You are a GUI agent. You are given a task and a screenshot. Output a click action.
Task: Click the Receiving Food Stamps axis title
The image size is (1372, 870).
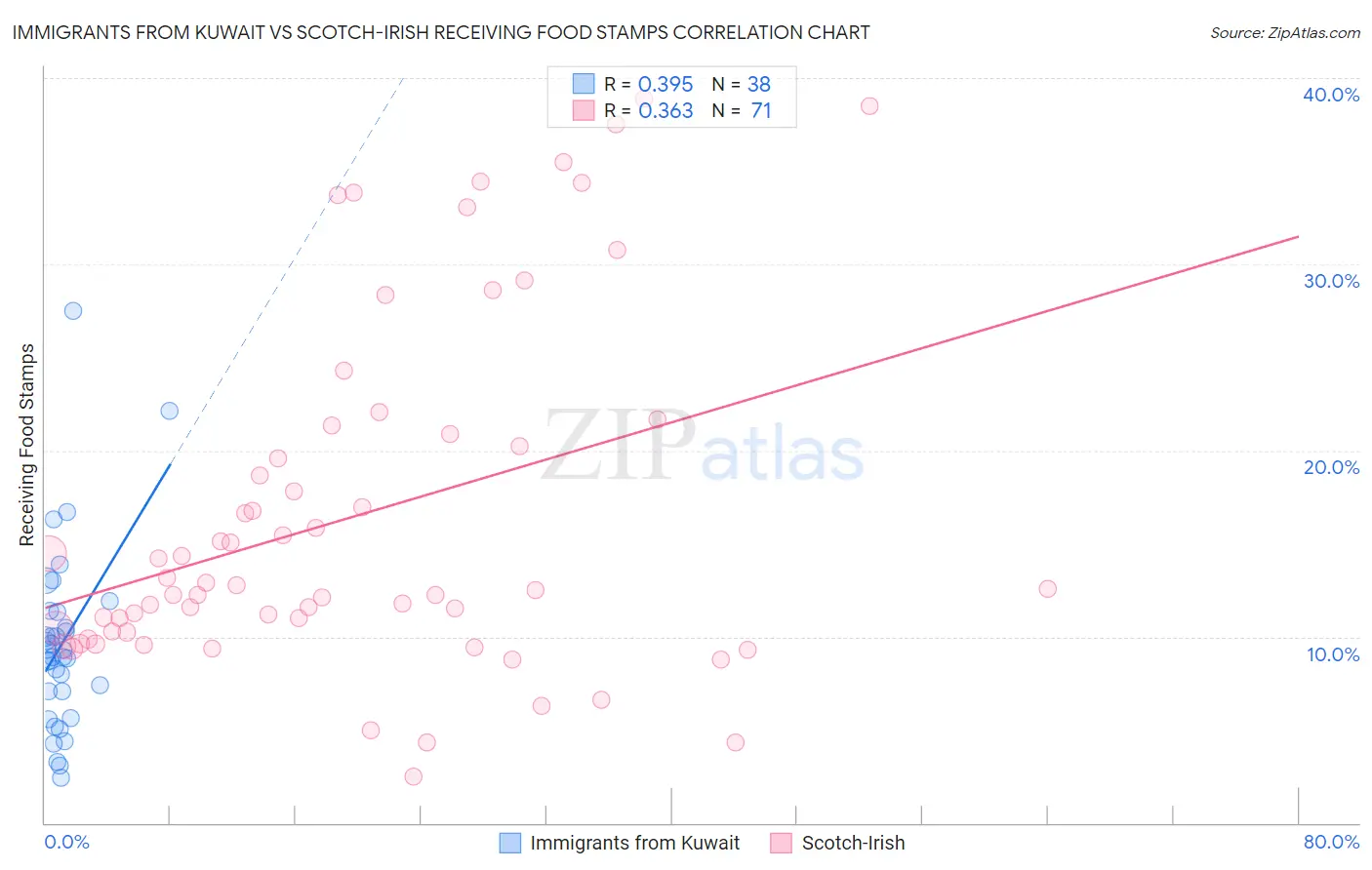tap(26, 445)
